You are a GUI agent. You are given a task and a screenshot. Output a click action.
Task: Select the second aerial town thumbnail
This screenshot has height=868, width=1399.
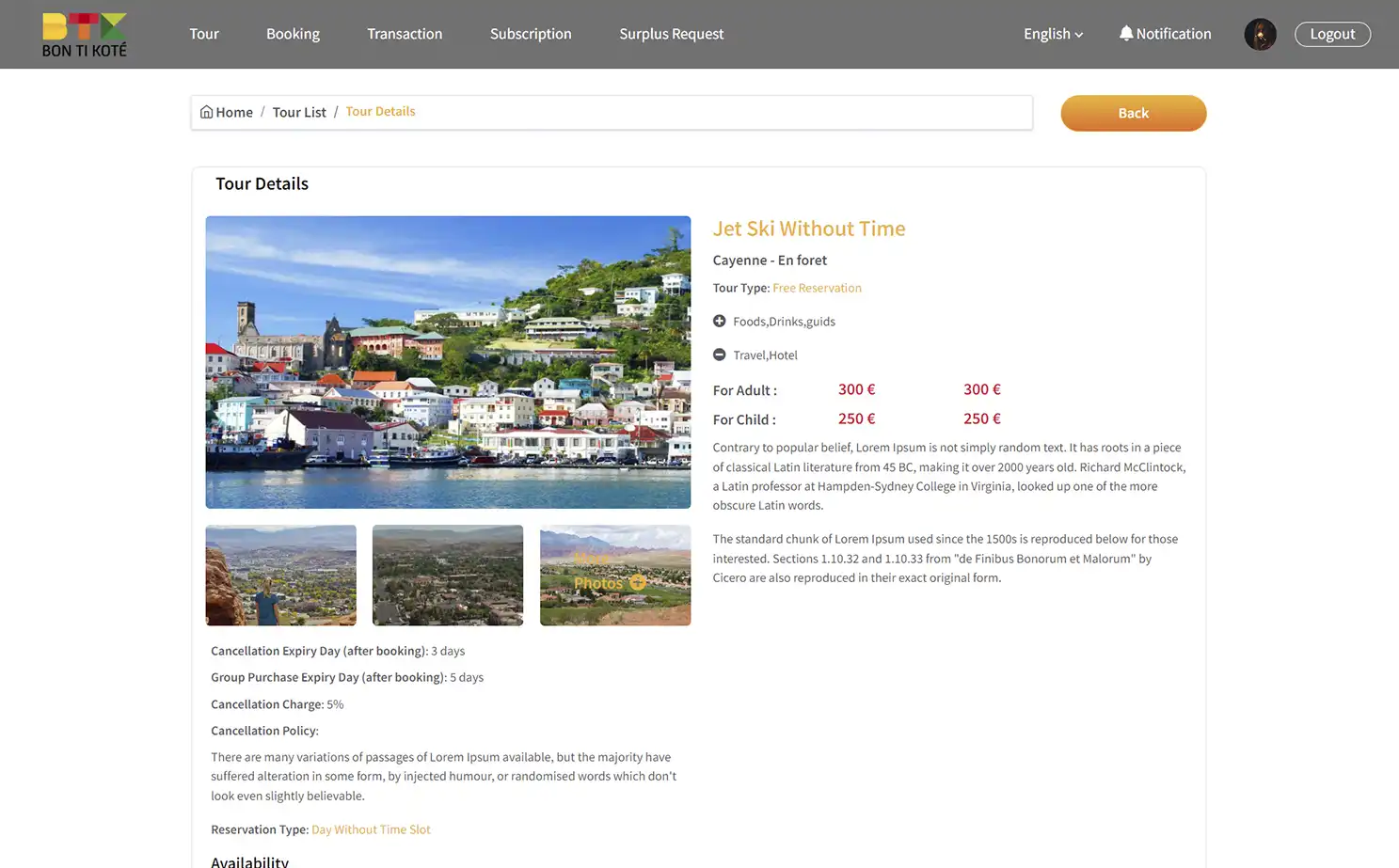point(448,576)
